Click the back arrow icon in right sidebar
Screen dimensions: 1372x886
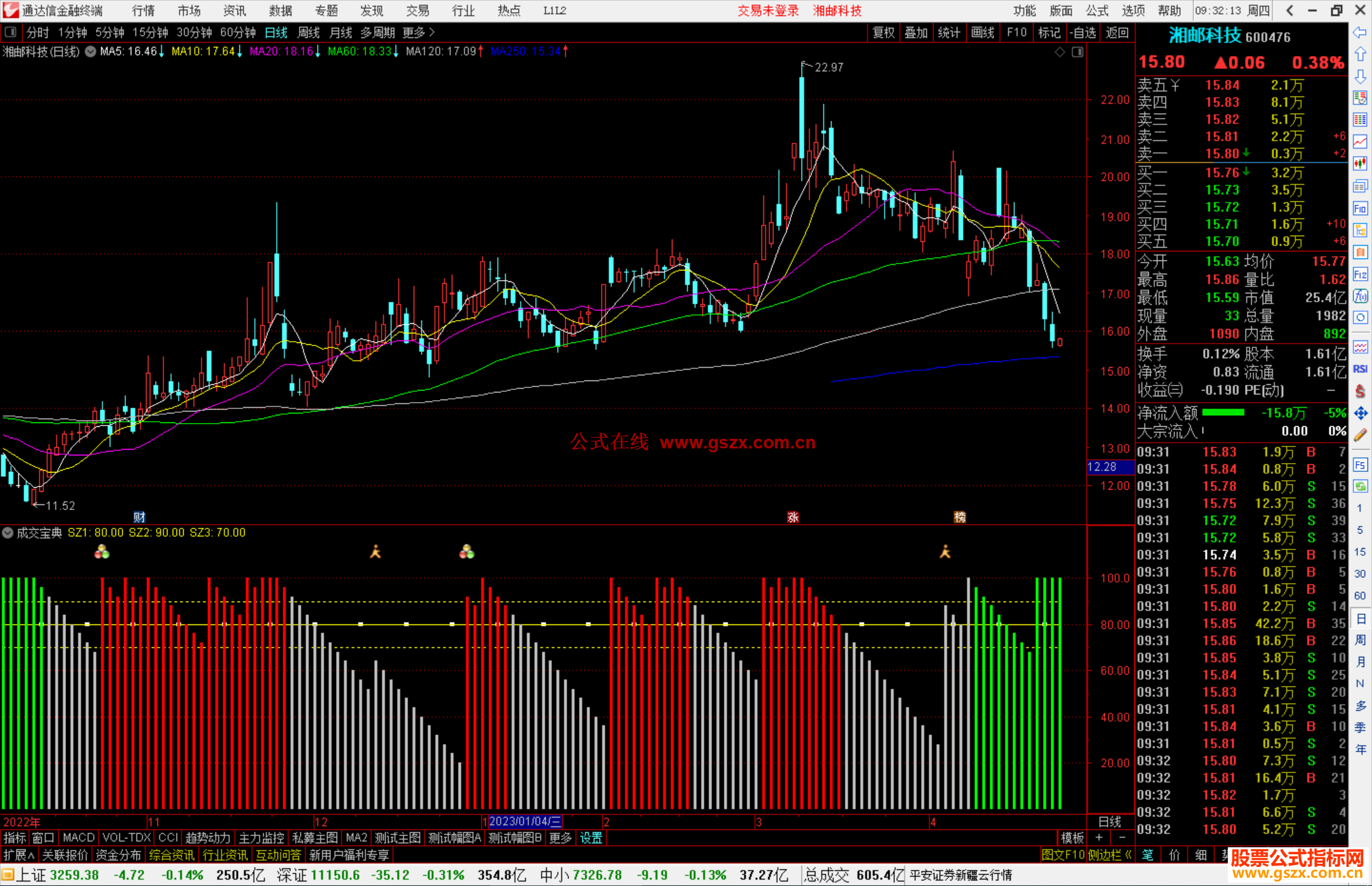[1360, 32]
